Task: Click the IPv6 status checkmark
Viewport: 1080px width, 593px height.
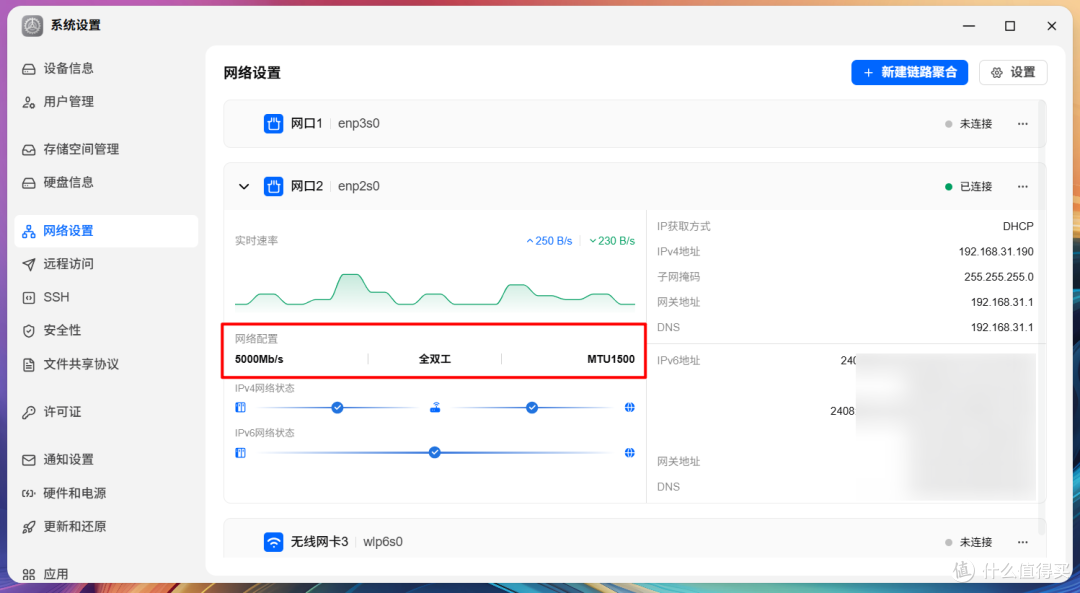Action: point(435,452)
